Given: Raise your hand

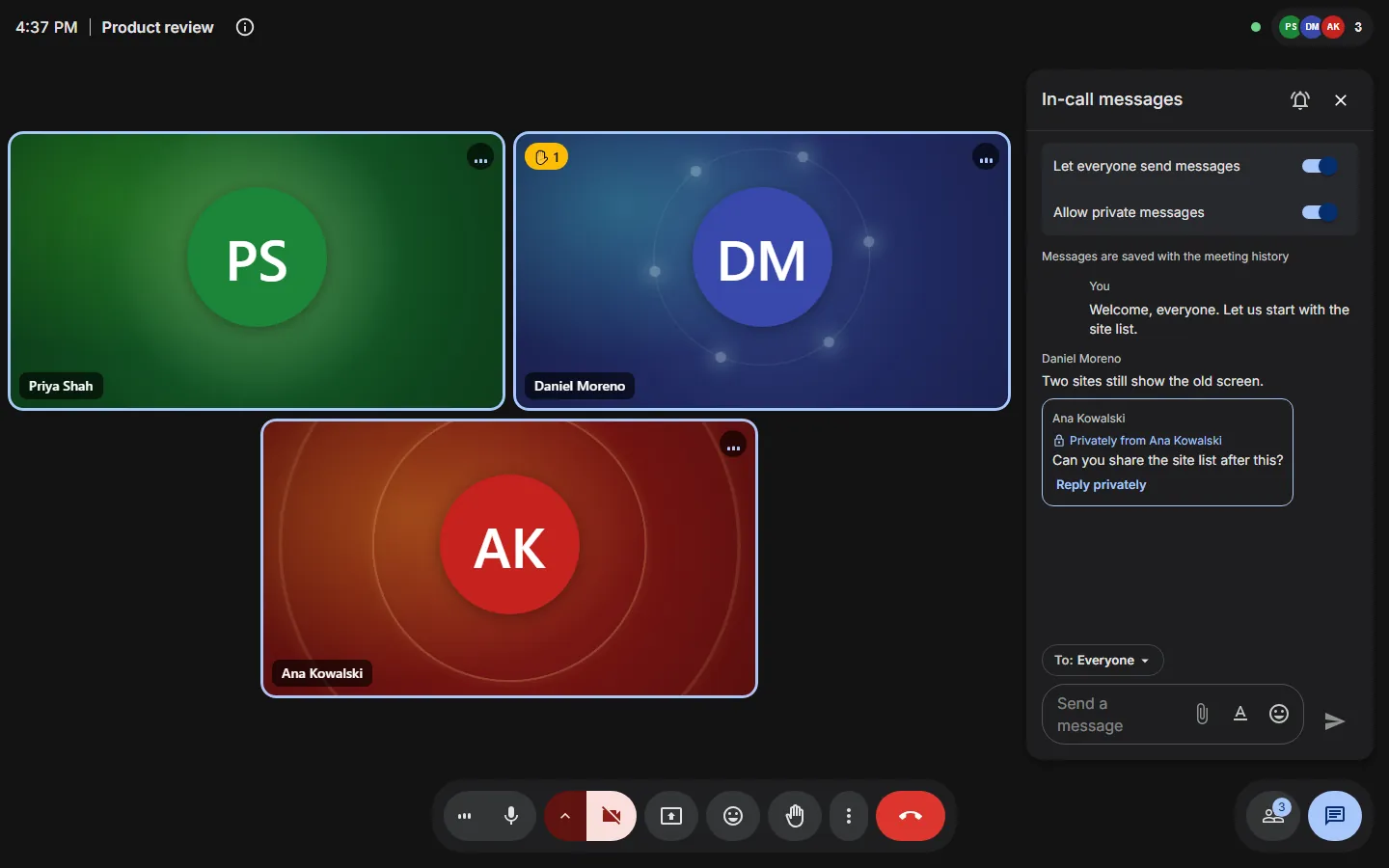Looking at the screenshot, I should pyautogui.click(x=795, y=816).
